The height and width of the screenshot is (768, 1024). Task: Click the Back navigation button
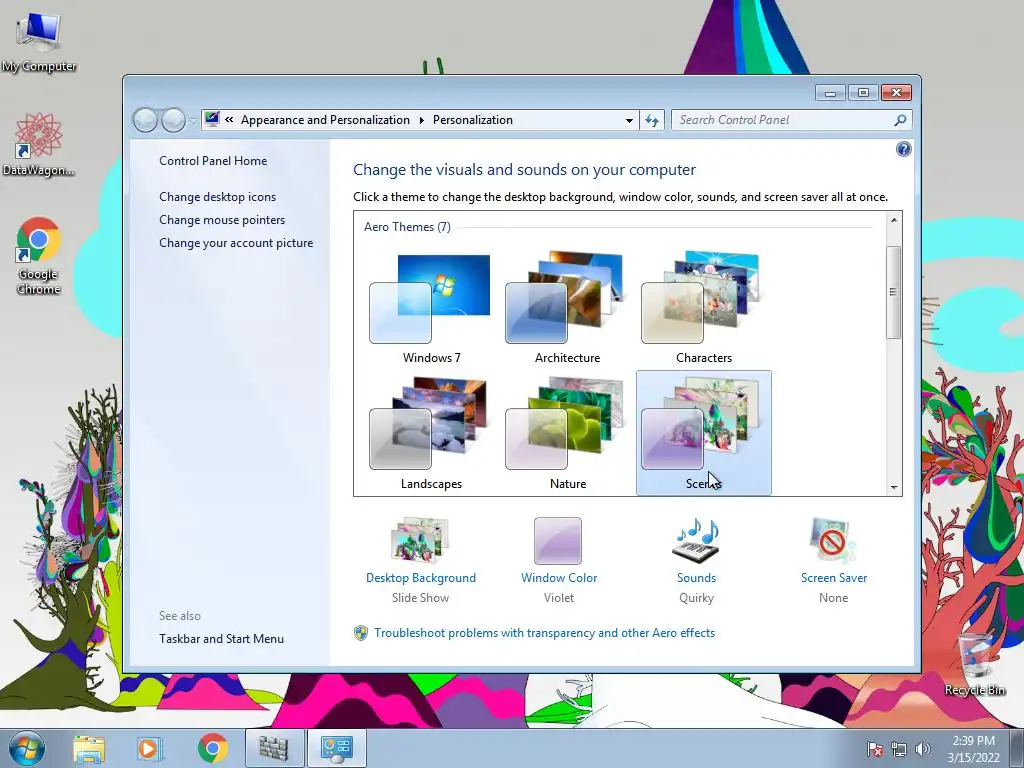[x=145, y=120]
